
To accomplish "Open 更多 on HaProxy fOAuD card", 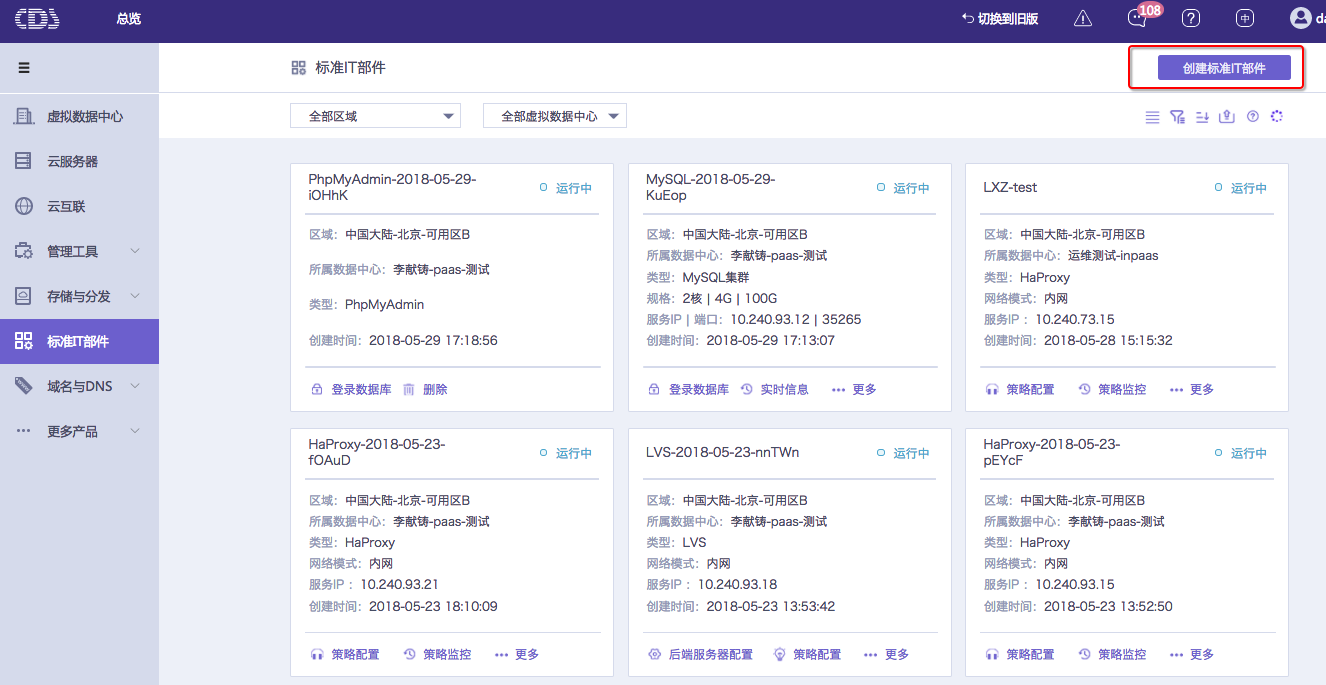I will coord(517,654).
